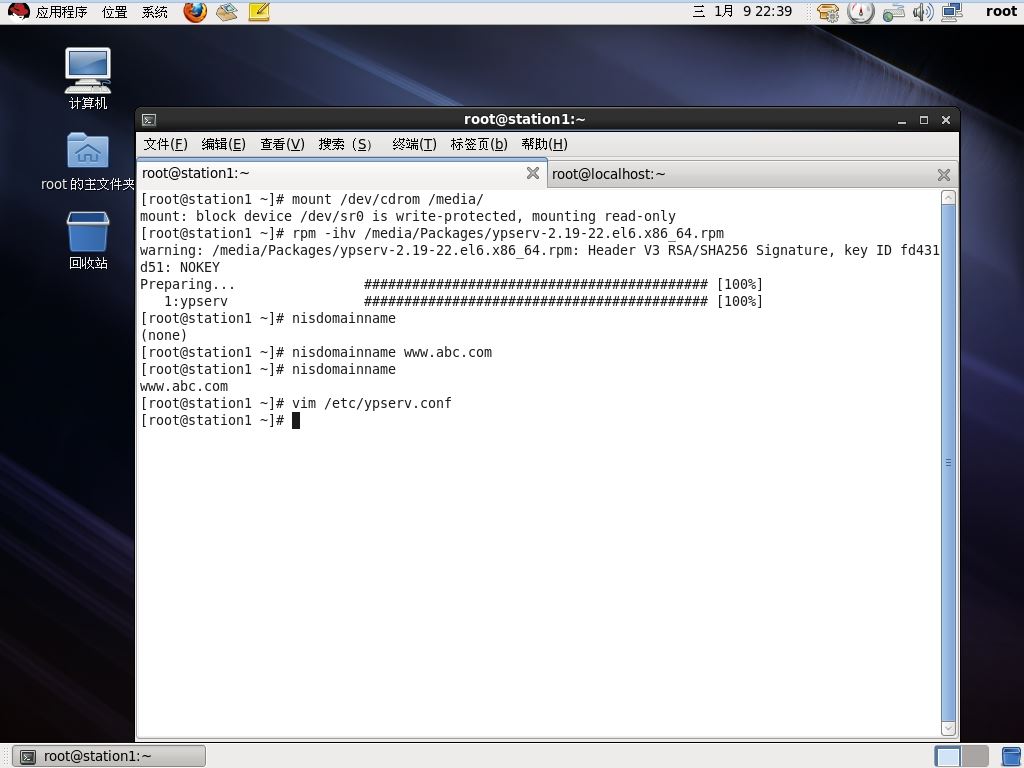The width and height of the screenshot is (1024, 768).
Task: Click the 'Preparing...' progress line
Action: (451, 284)
